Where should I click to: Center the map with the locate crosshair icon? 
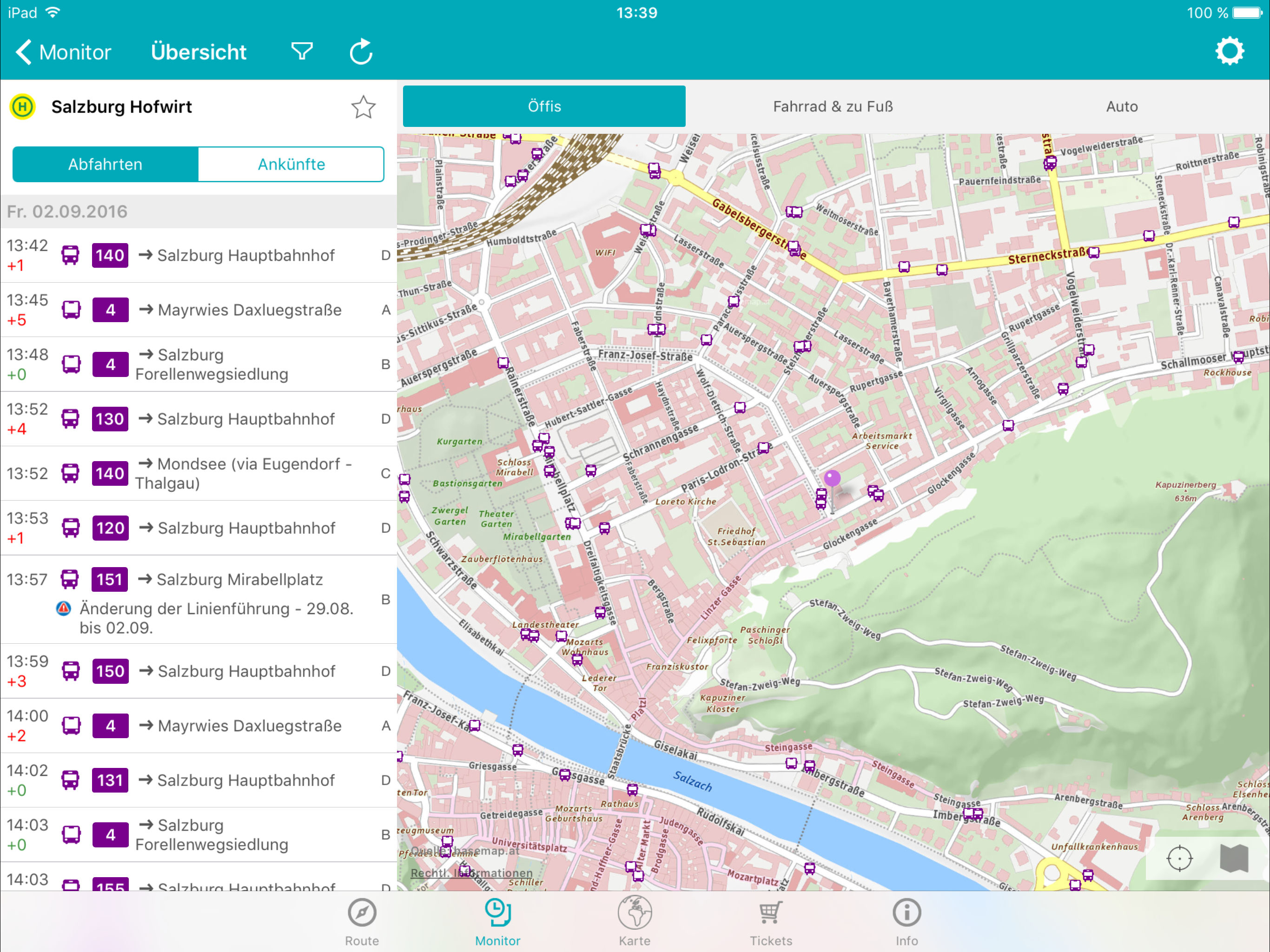[1179, 859]
